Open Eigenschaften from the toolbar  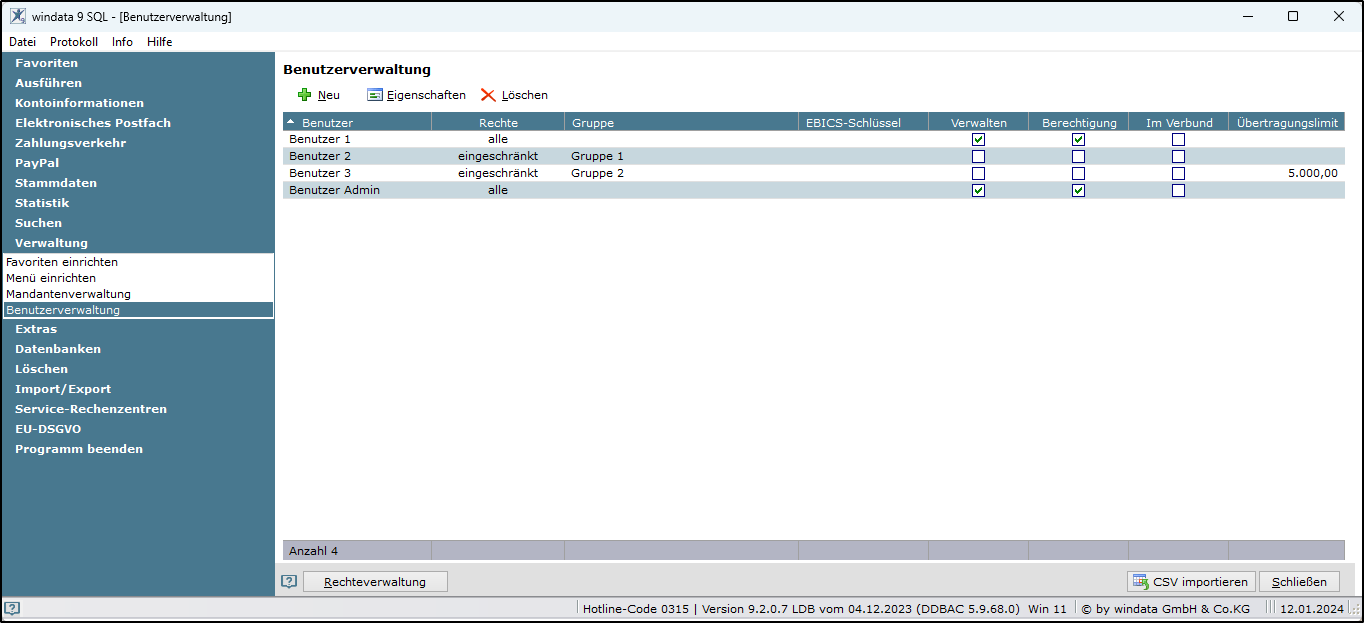click(416, 95)
